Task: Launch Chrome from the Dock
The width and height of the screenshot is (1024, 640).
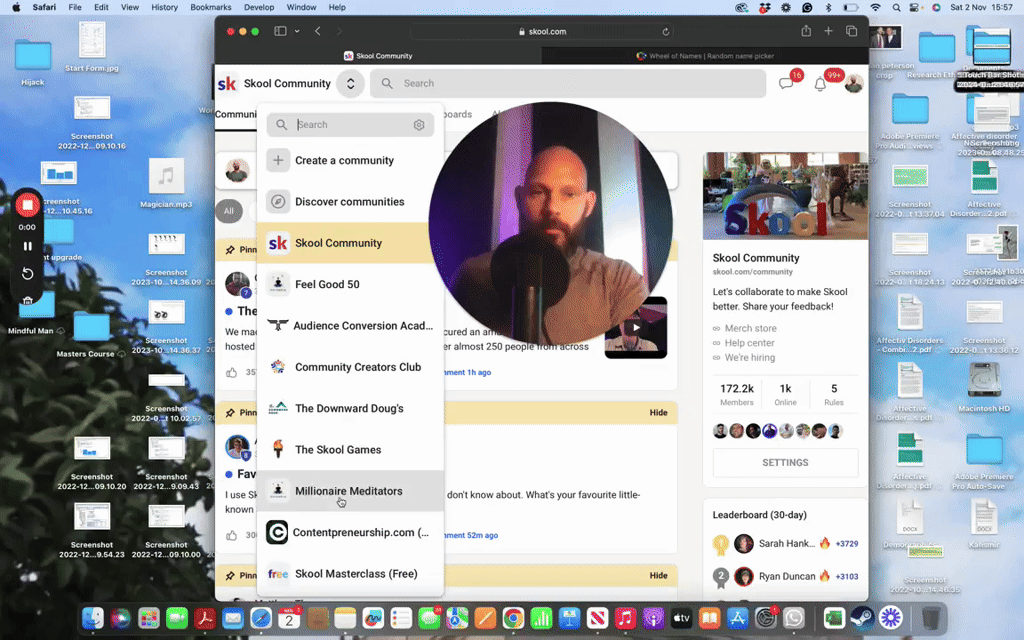Action: [513, 618]
